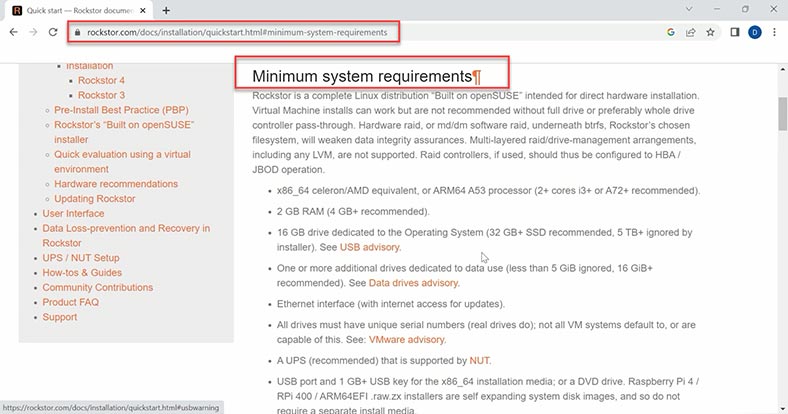The height and width of the screenshot is (414, 788).
Task: Reload the Rockstor page
Action: 53,32
